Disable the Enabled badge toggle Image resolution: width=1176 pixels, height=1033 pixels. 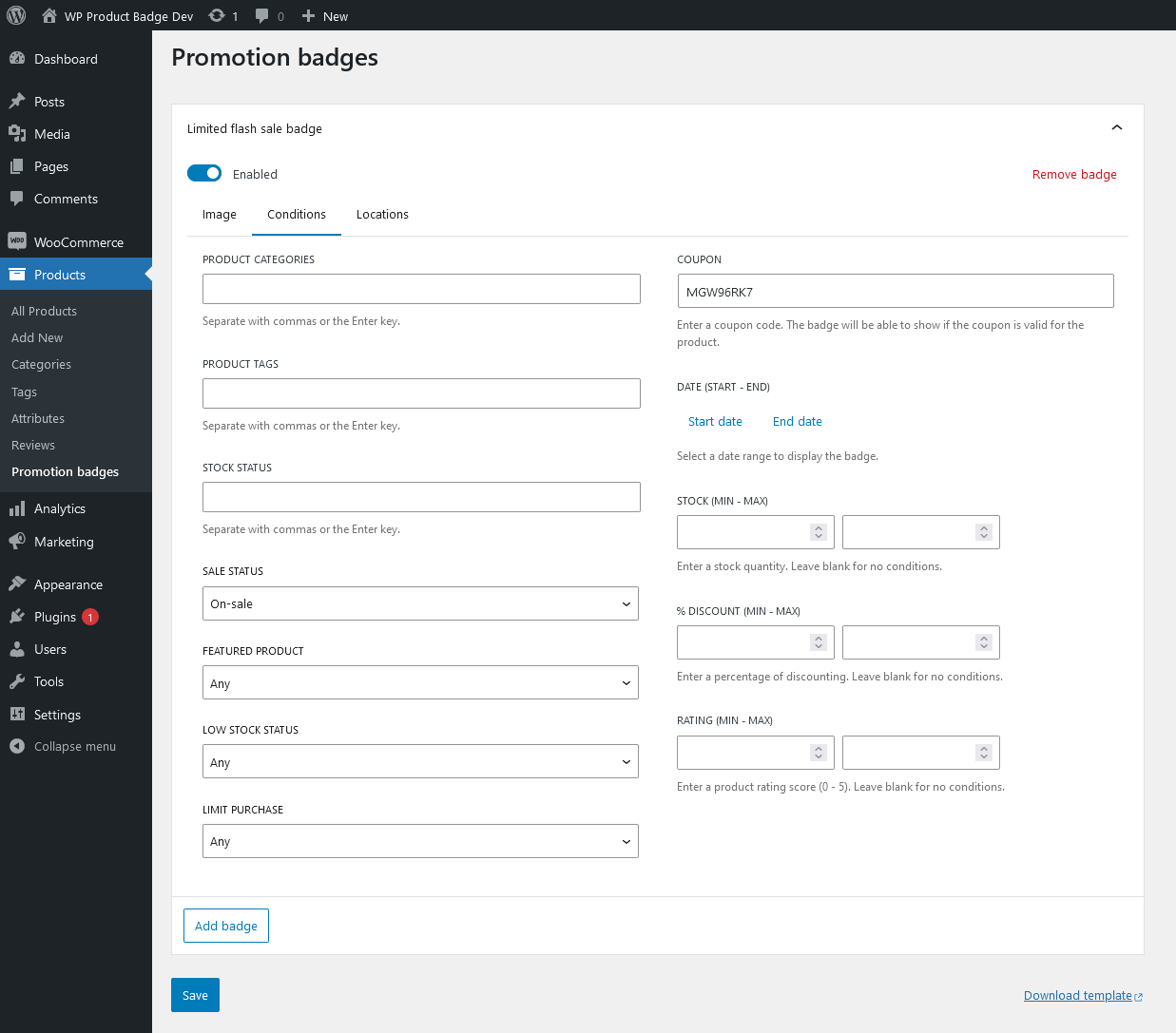tap(204, 173)
